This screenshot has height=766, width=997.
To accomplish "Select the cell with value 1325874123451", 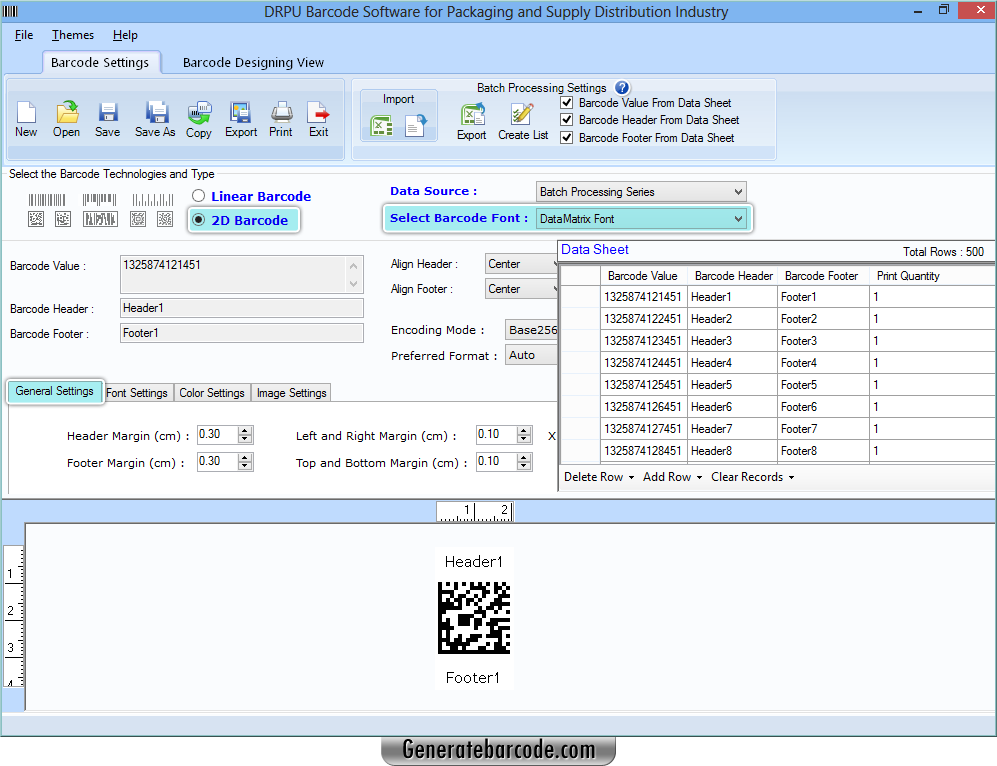I will [x=643, y=341].
